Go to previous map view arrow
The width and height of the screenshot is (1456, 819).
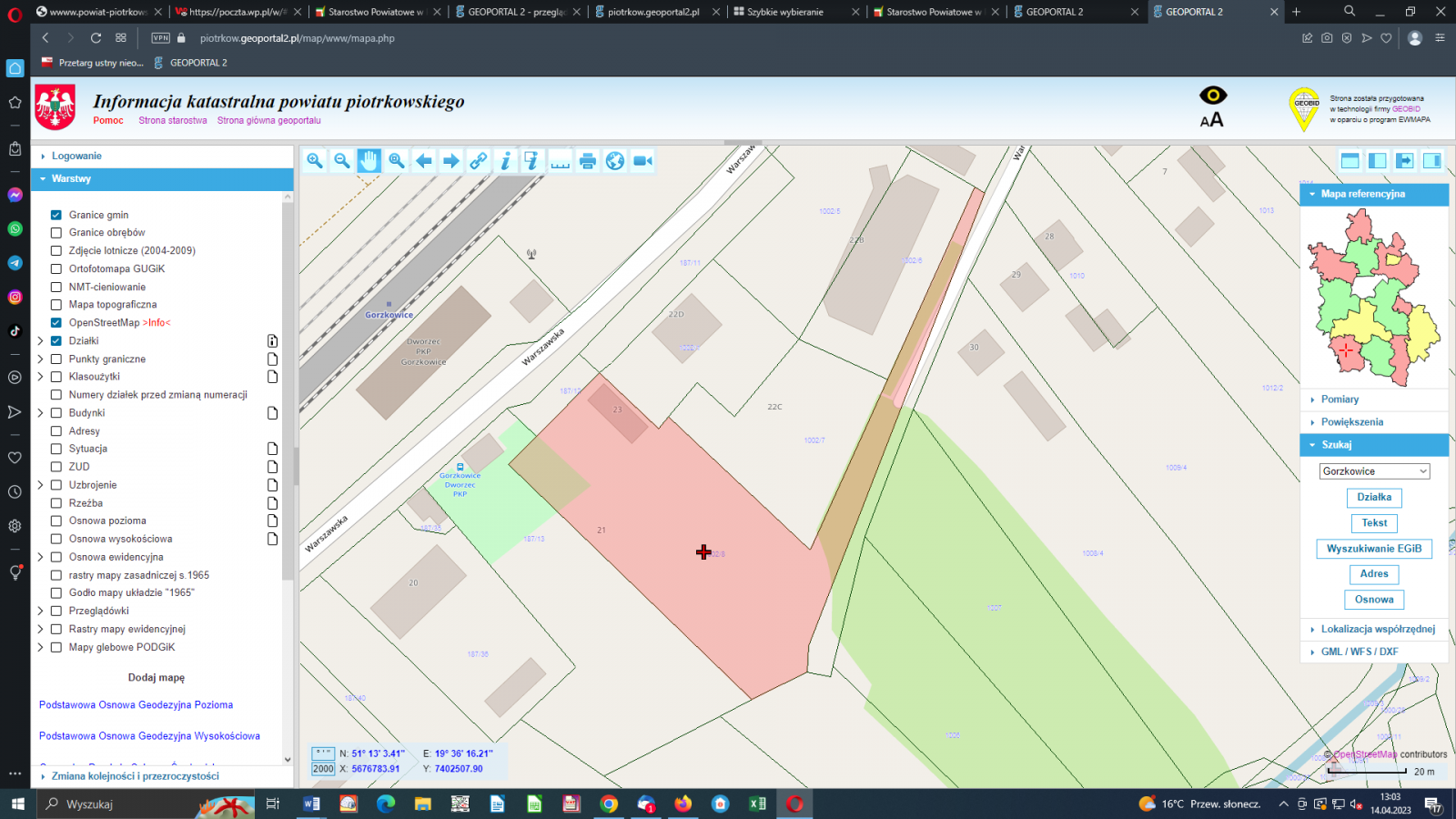click(x=424, y=161)
